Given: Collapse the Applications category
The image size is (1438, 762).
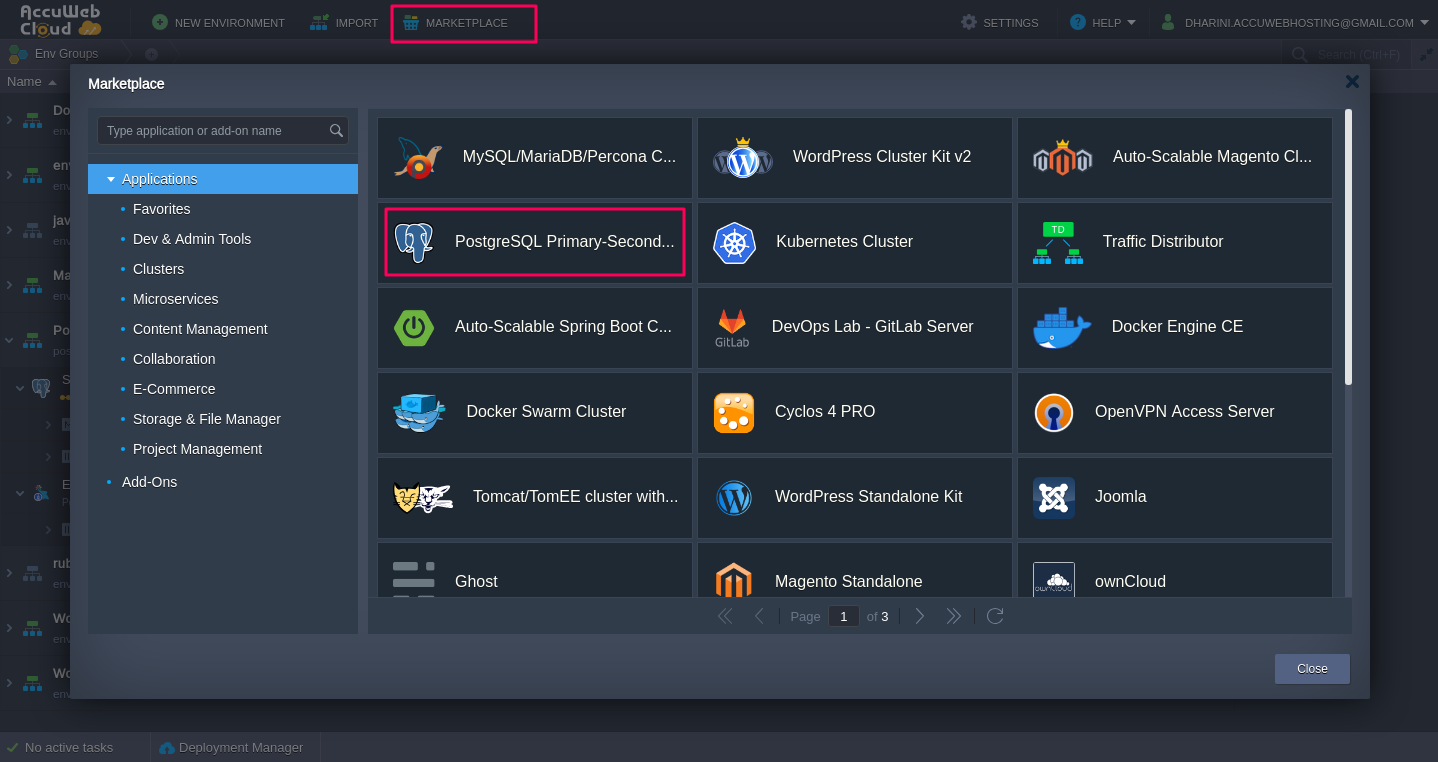Looking at the screenshot, I should (111, 180).
